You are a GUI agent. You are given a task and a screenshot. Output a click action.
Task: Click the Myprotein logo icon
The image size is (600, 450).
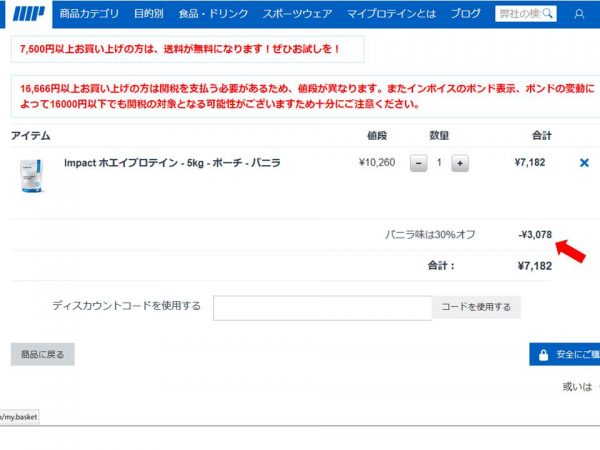tap(29, 14)
